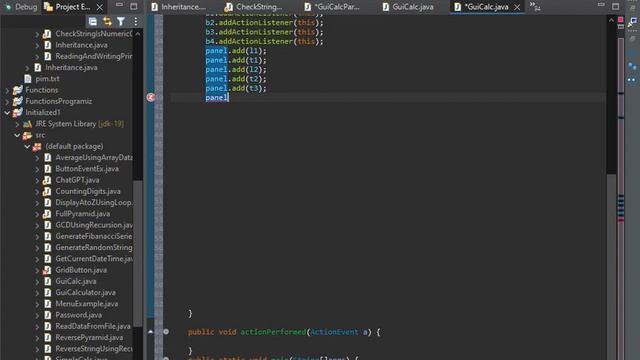
Task: Expand CheckStringIsNumeric file node
Action: pyautogui.click(x=37, y=34)
